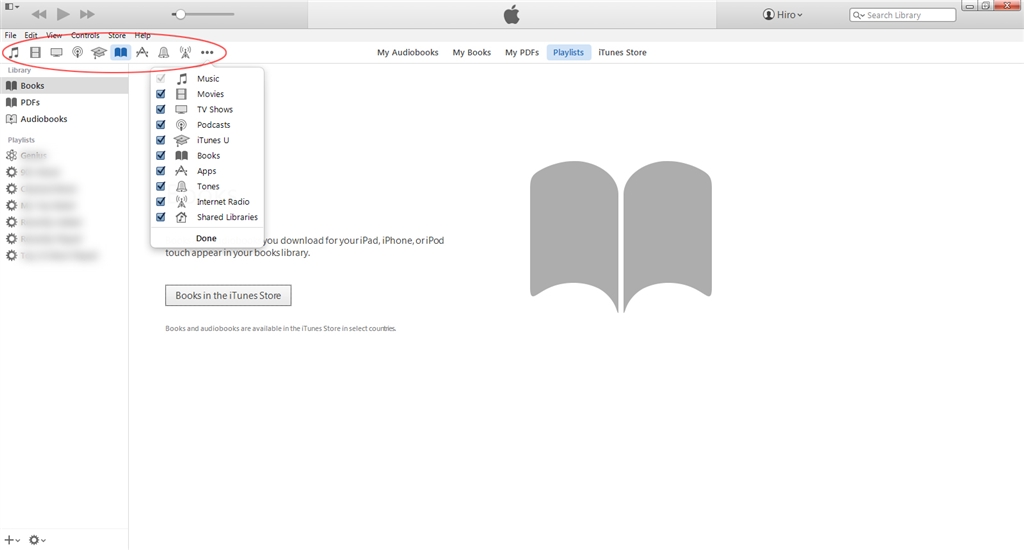Click Books in the iTunes Store button
This screenshot has height=550, width=1024.
coord(228,295)
